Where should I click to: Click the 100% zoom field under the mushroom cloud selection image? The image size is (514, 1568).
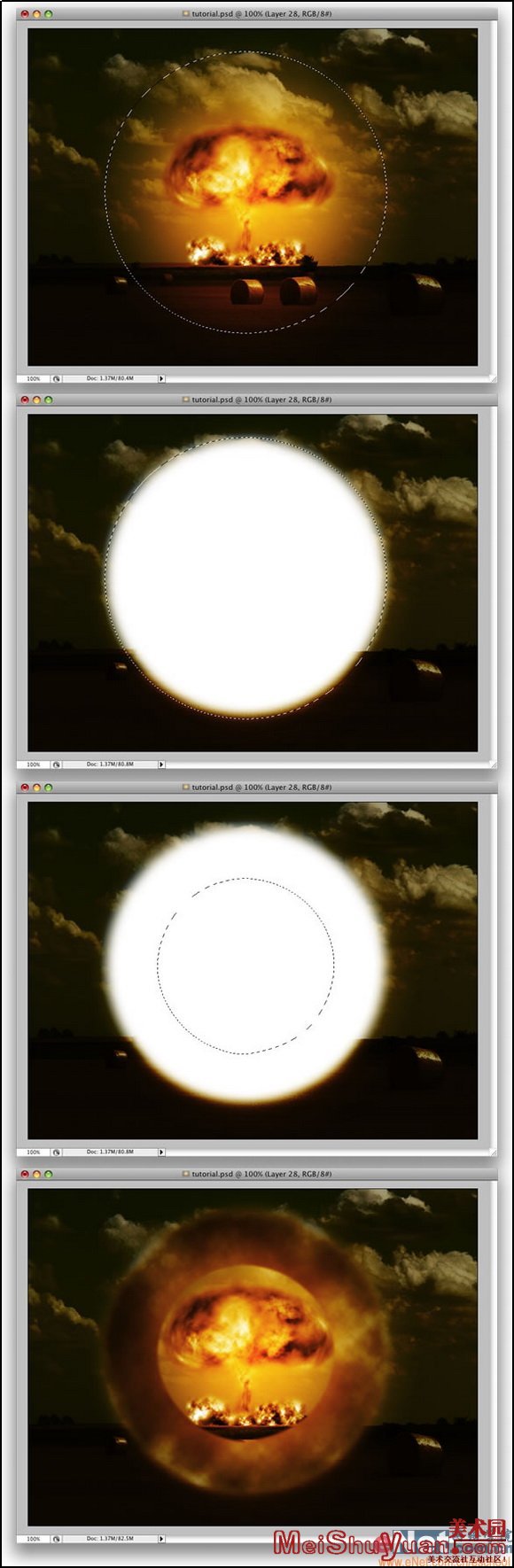pos(34,378)
